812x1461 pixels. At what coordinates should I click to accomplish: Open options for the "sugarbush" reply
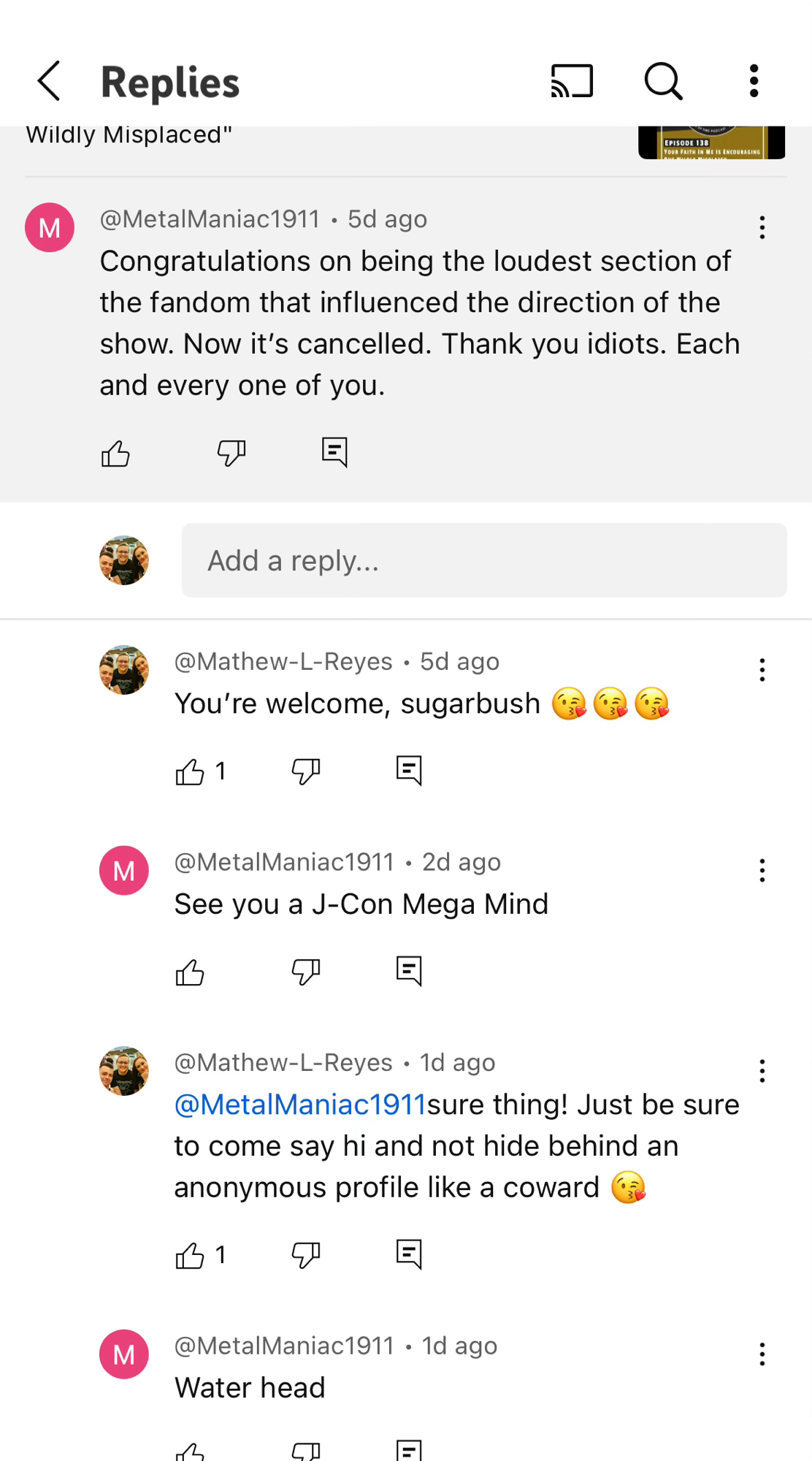[762, 670]
